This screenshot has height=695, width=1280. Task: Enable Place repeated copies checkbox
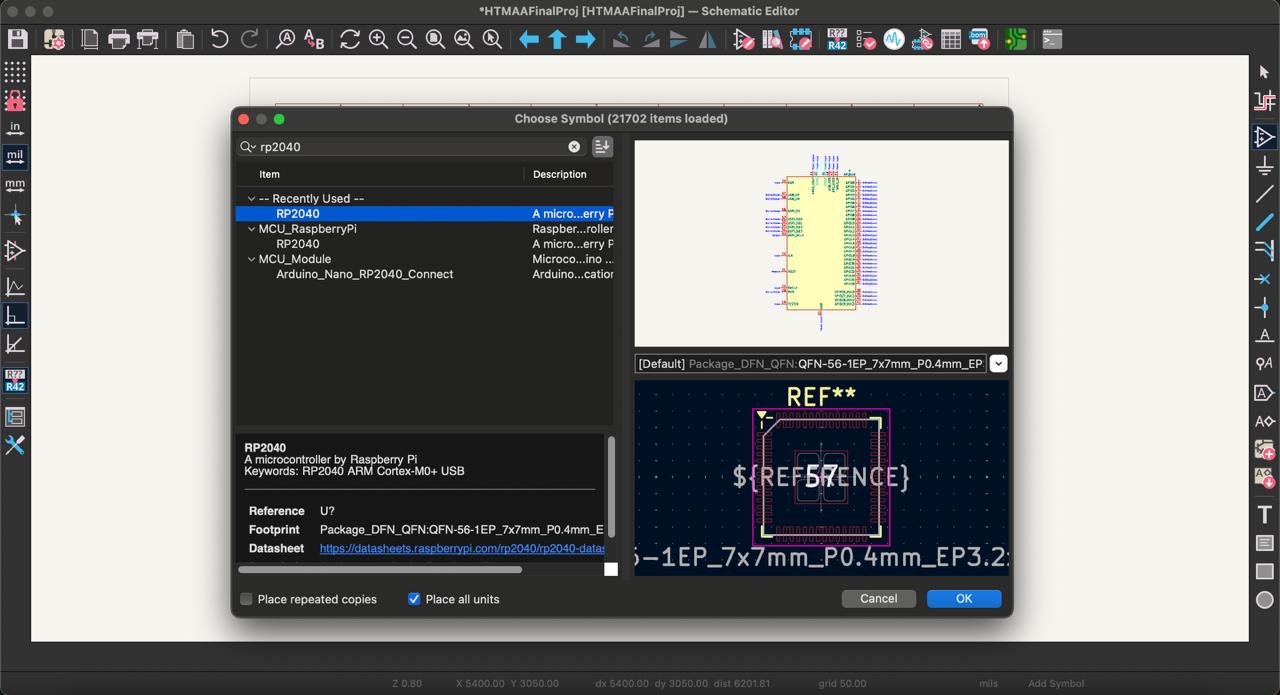(x=246, y=599)
